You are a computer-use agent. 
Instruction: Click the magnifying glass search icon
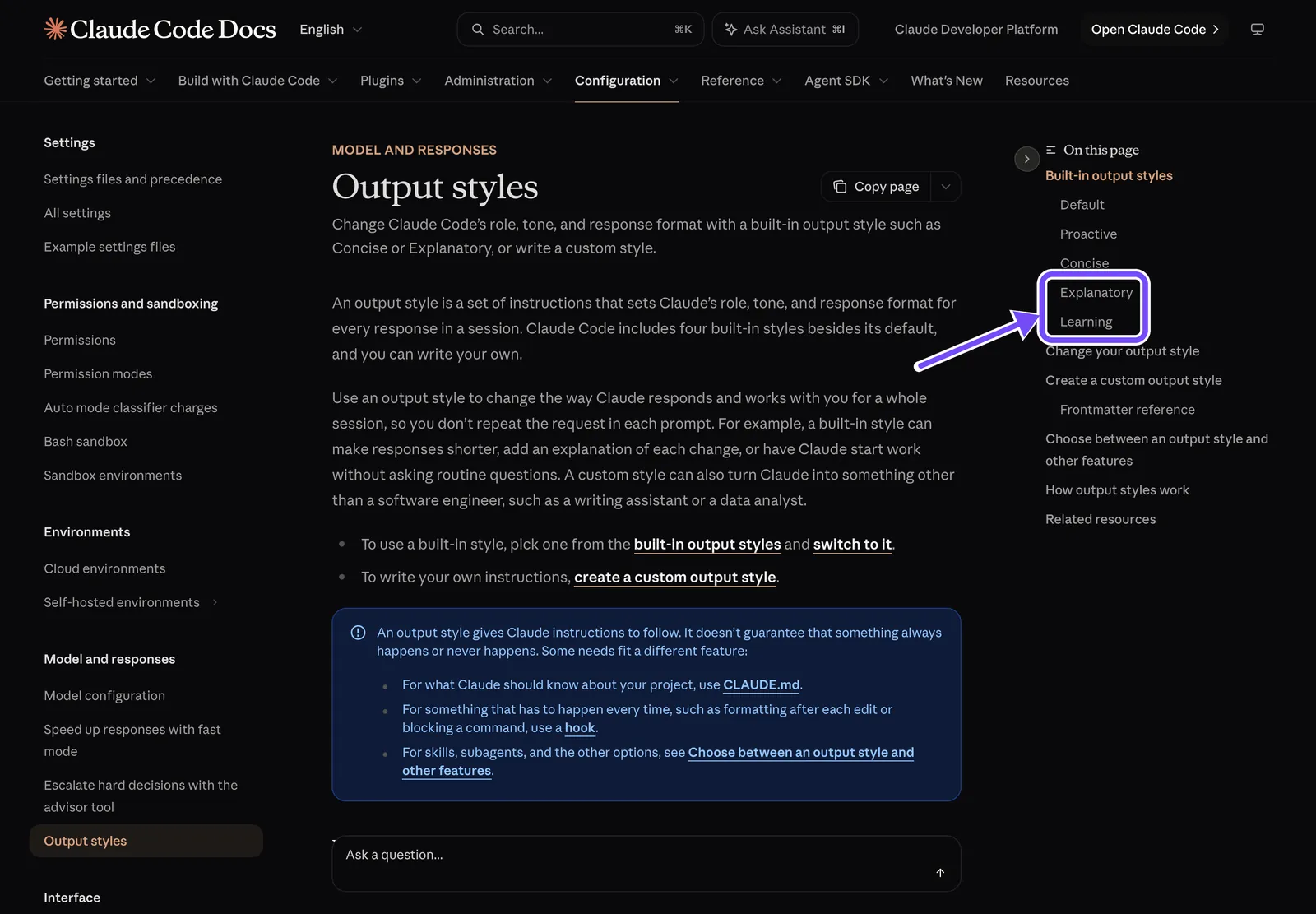pos(478,30)
